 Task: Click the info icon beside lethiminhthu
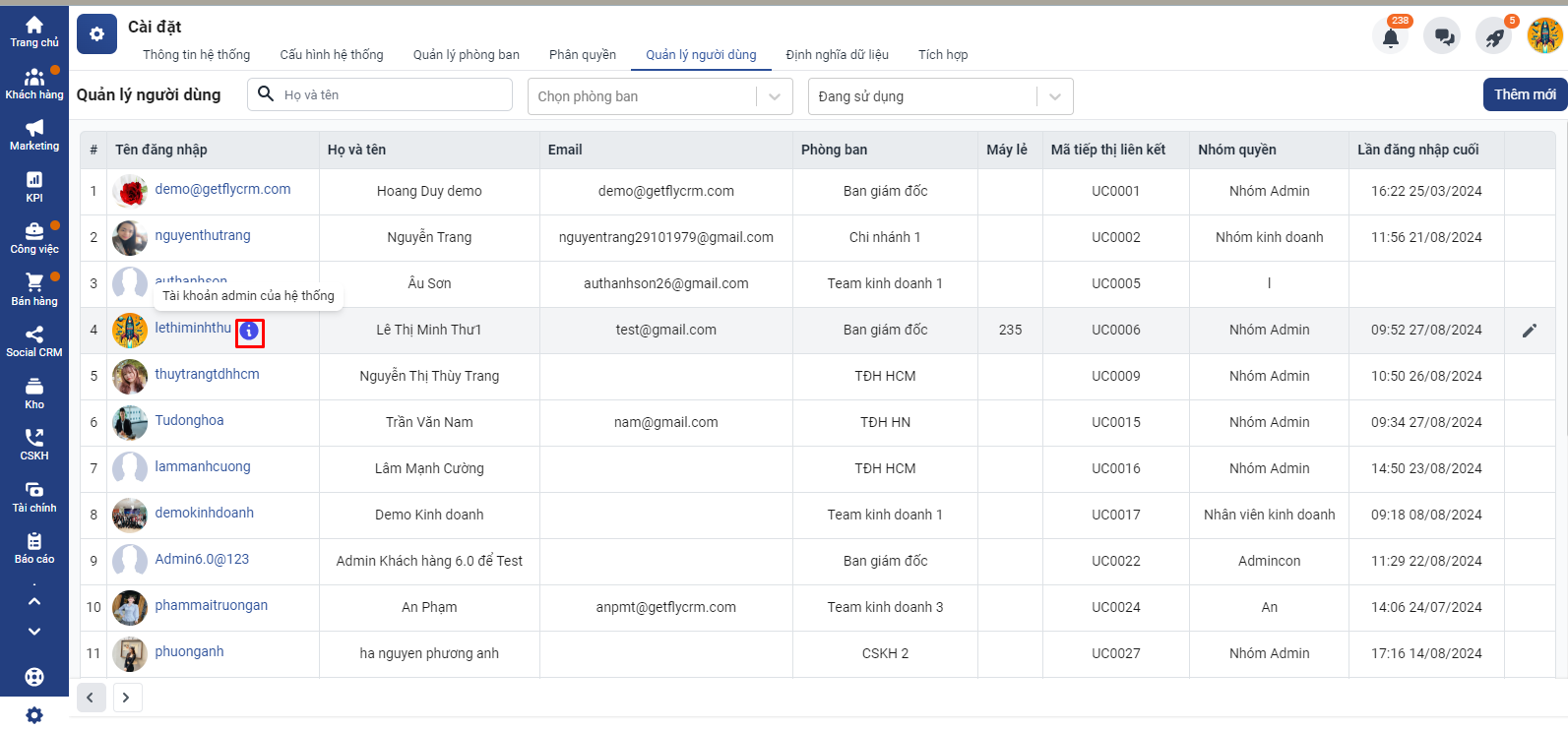point(250,333)
